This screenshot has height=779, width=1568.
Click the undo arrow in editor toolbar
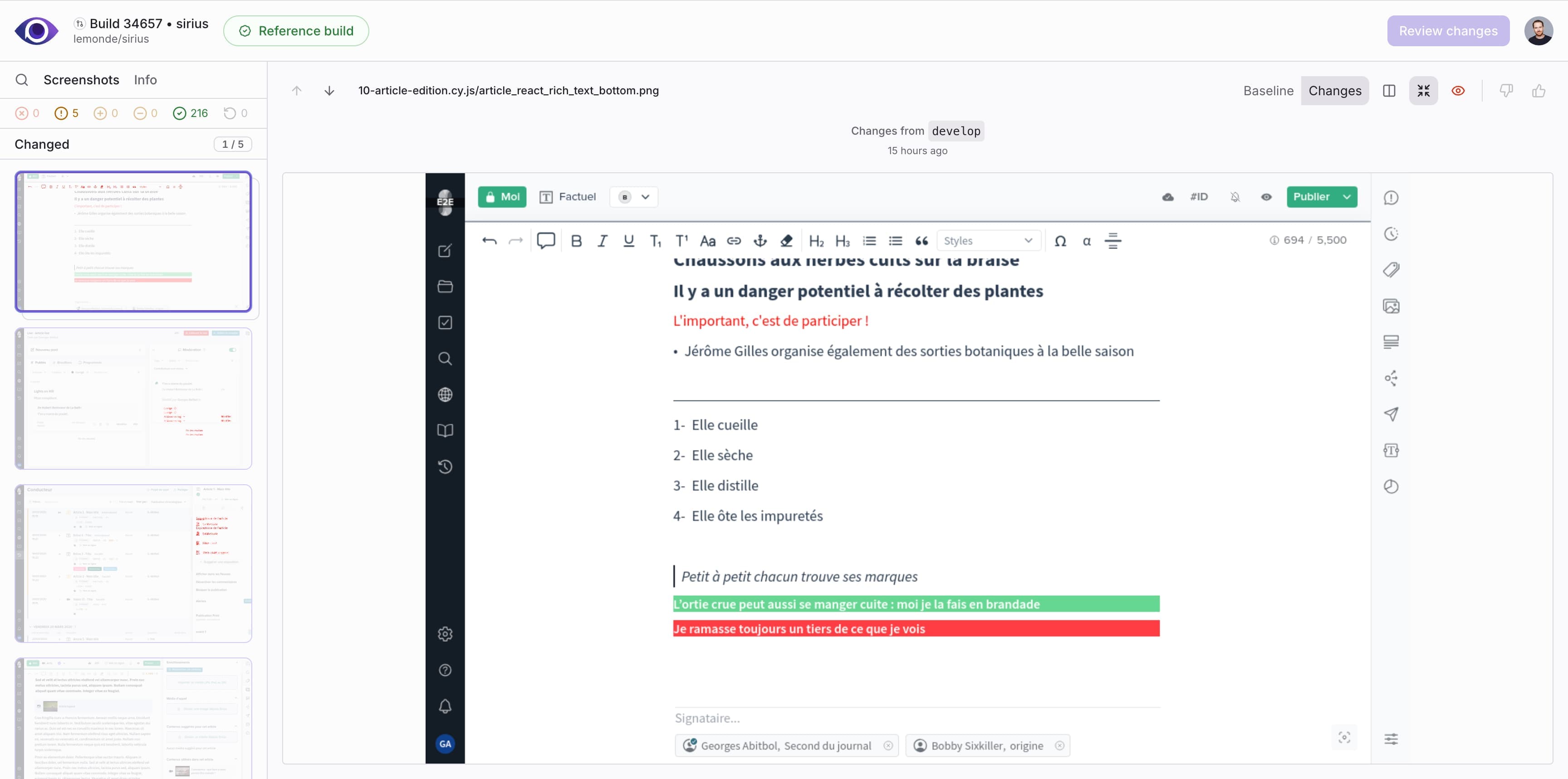coord(490,241)
